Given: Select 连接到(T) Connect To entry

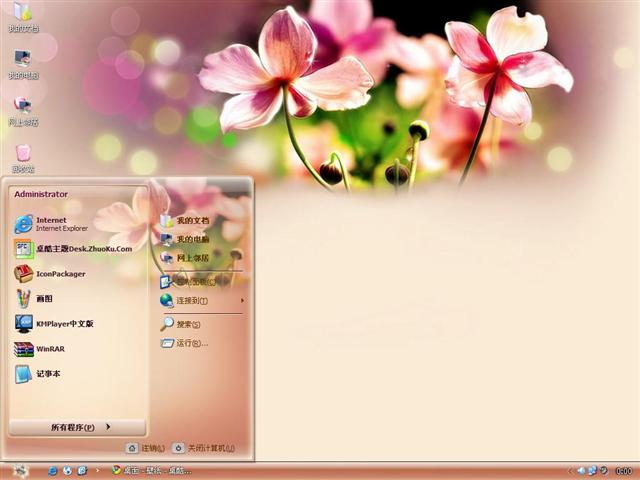Looking at the screenshot, I should tap(202, 301).
